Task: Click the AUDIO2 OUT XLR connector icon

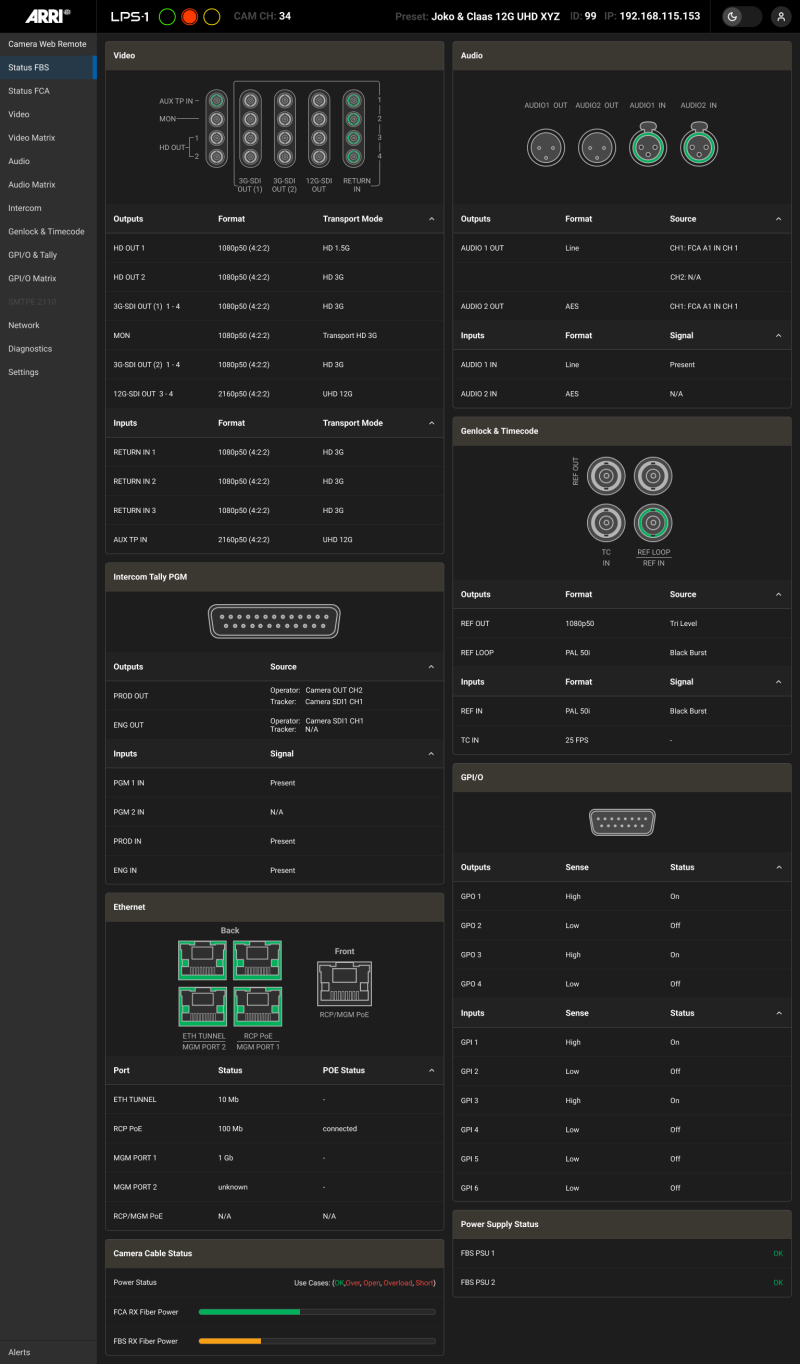Action: (596, 147)
